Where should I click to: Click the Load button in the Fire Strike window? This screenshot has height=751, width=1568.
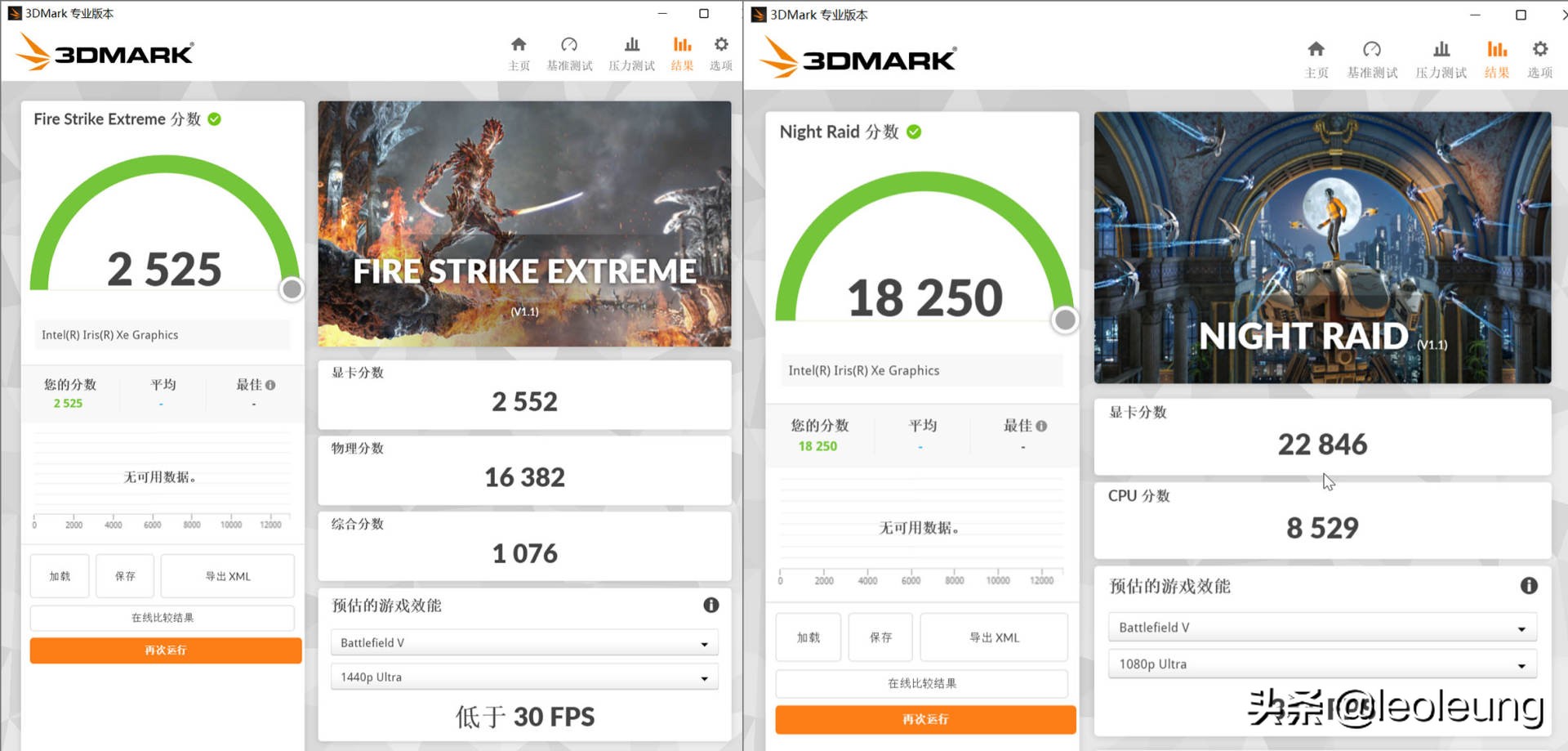tap(60, 576)
